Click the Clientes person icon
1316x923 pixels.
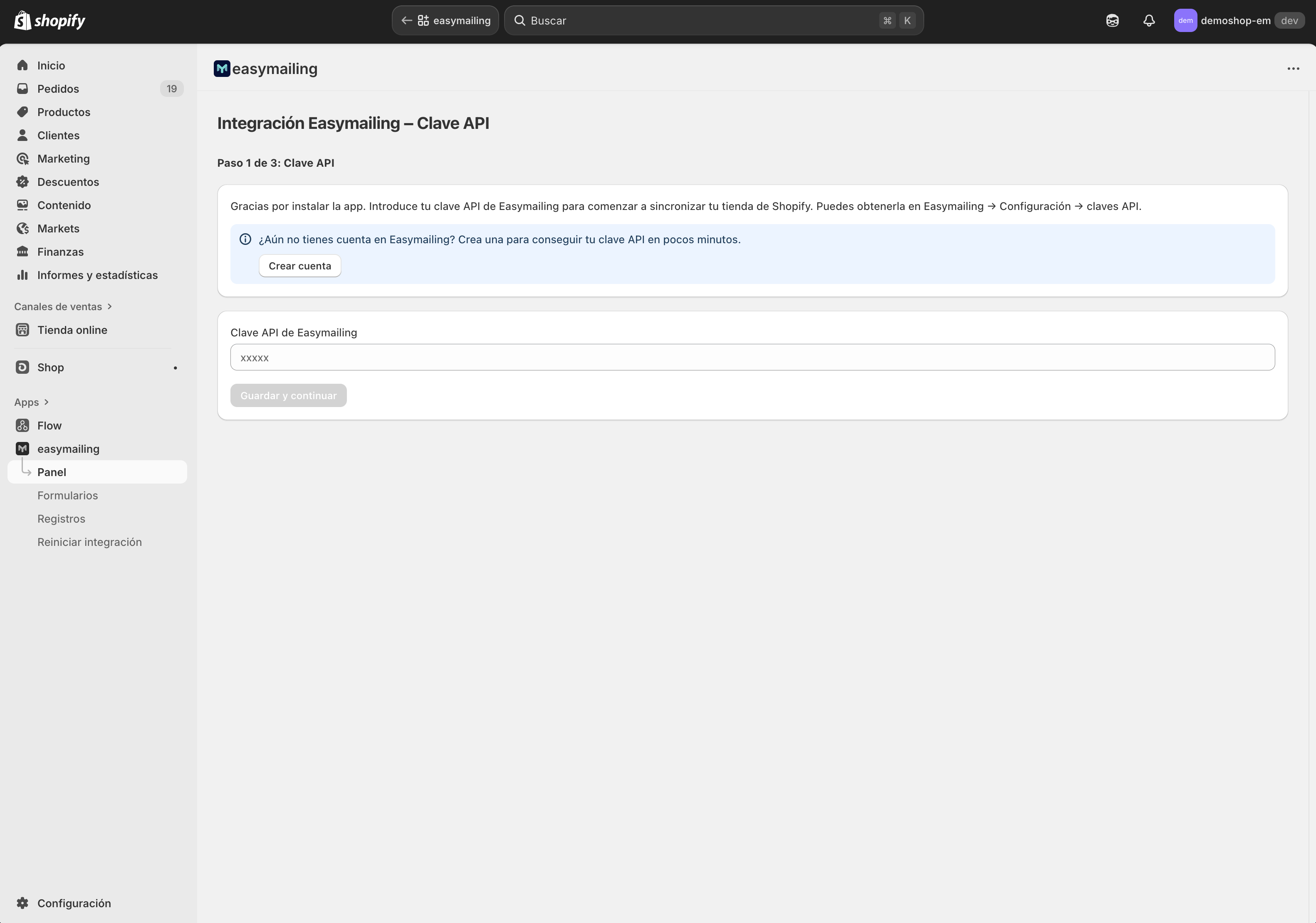click(x=22, y=135)
